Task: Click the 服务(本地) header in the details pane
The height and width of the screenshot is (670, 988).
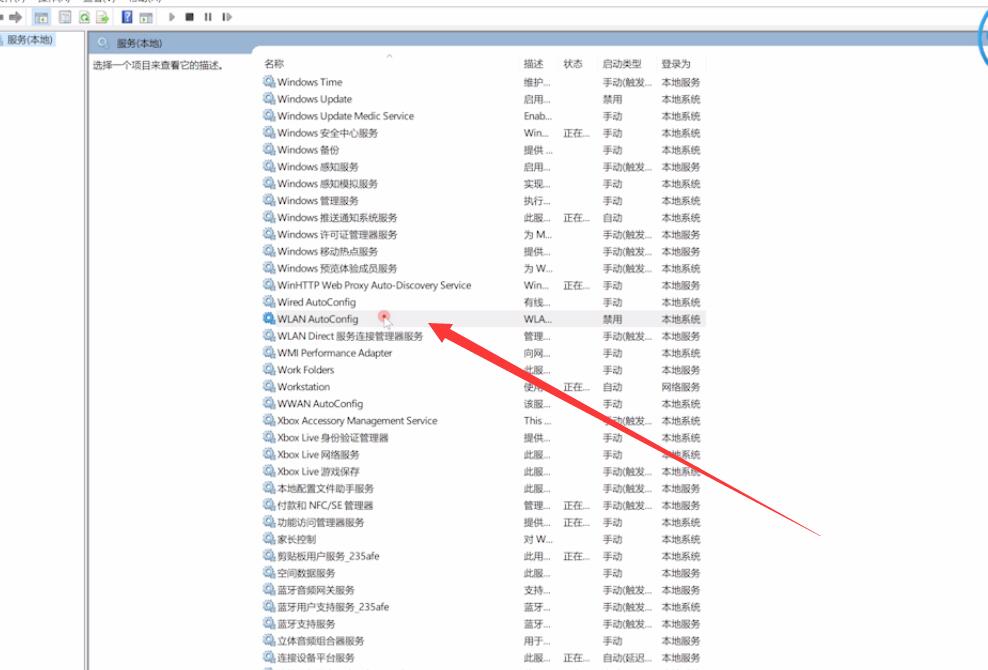Action: (x=139, y=43)
